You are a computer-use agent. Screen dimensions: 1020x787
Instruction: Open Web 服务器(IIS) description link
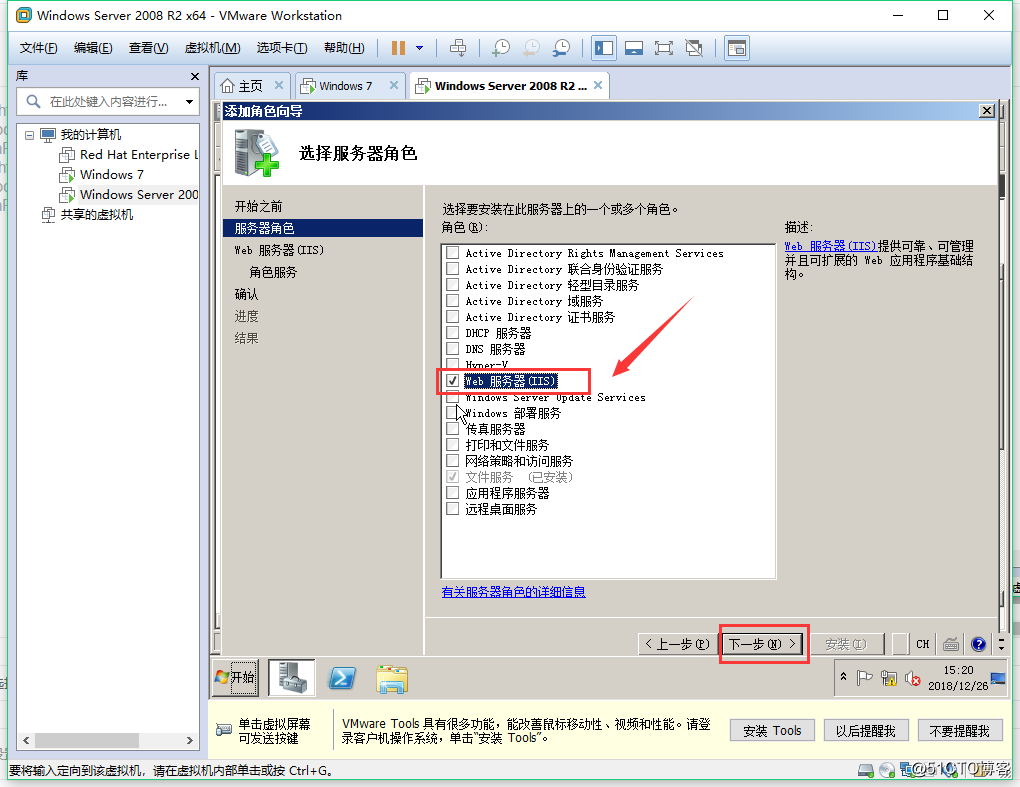830,246
